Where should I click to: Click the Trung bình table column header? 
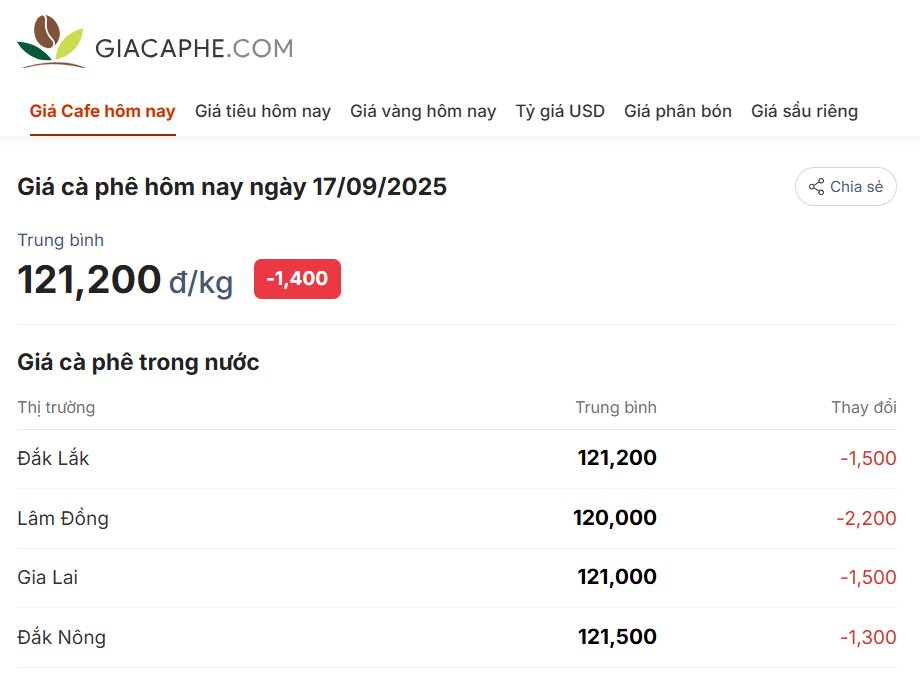[x=616, y=407]
